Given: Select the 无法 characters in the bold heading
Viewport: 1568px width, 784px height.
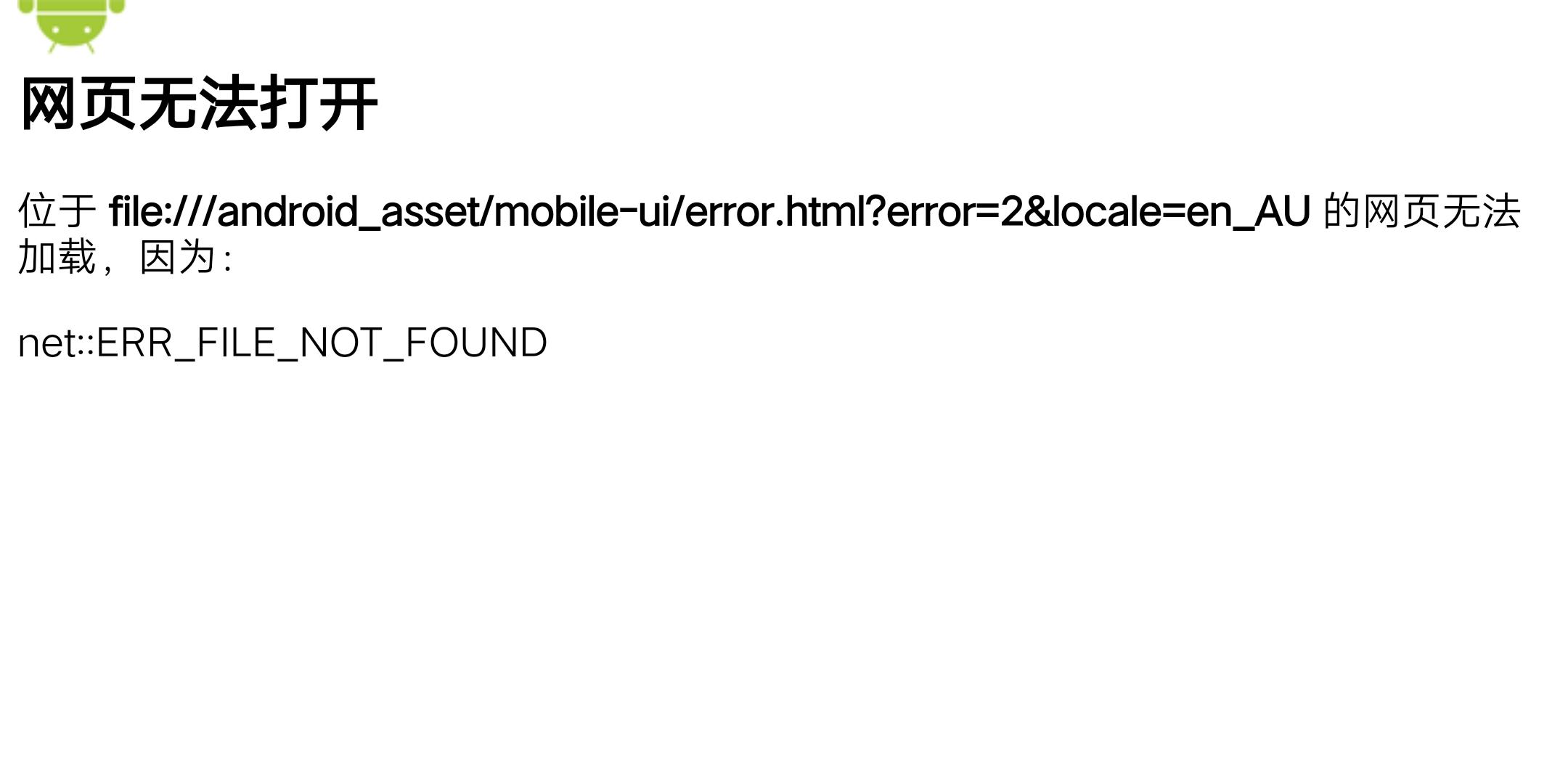Looking at the screenshot, I should tap(197, 104).
